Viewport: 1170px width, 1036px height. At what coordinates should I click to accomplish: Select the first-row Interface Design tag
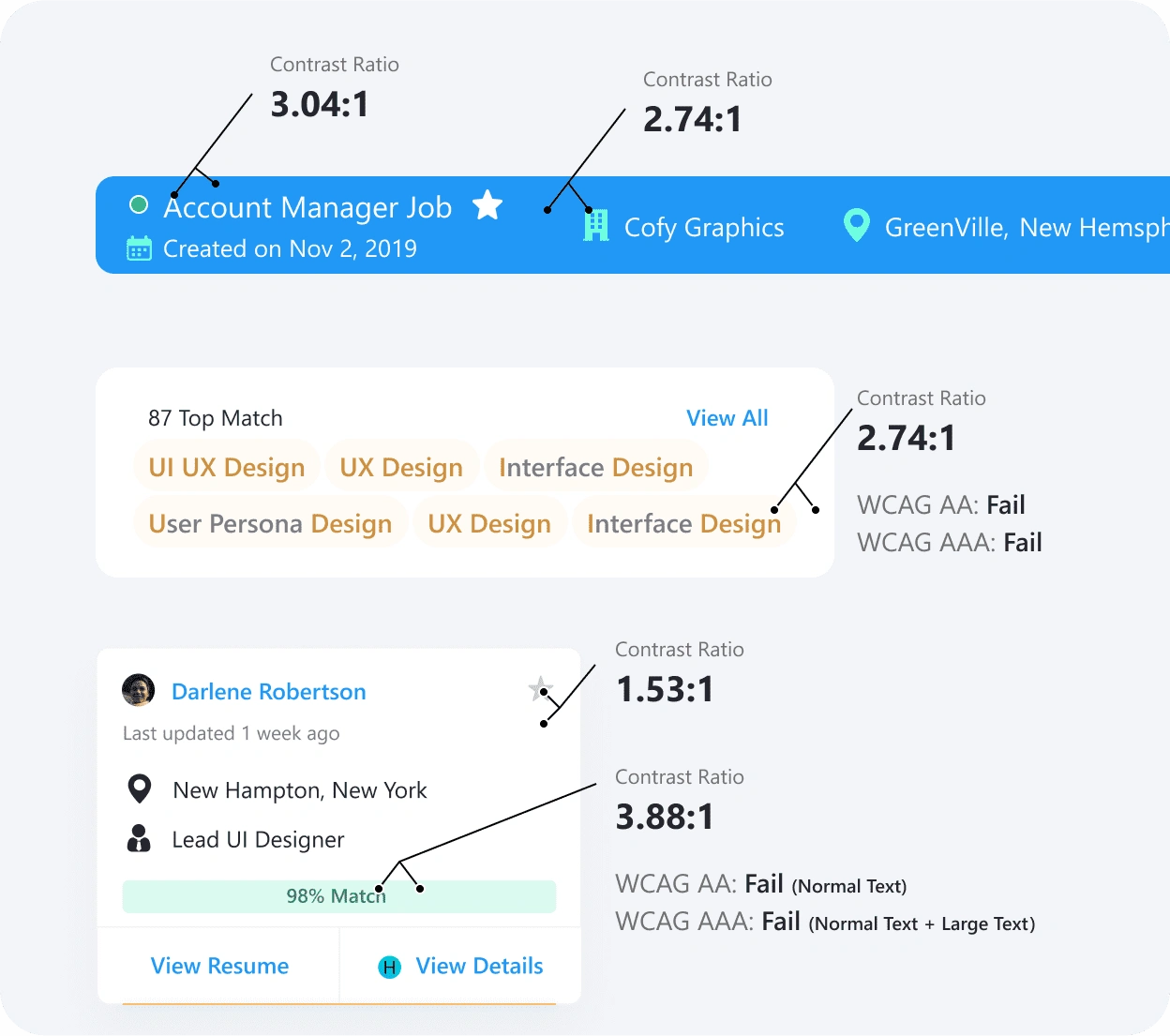click(596, 467)
